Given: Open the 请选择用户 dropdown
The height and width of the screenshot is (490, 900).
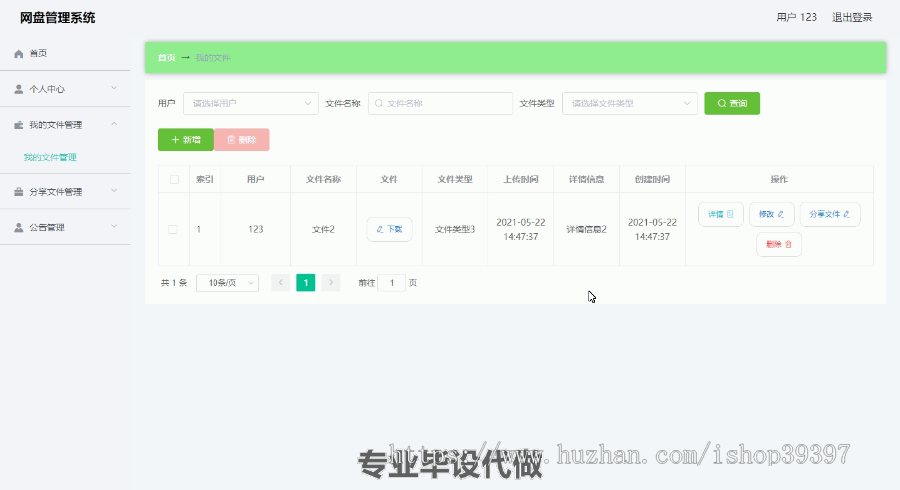Looking at the screenshot, I should 251,103.
